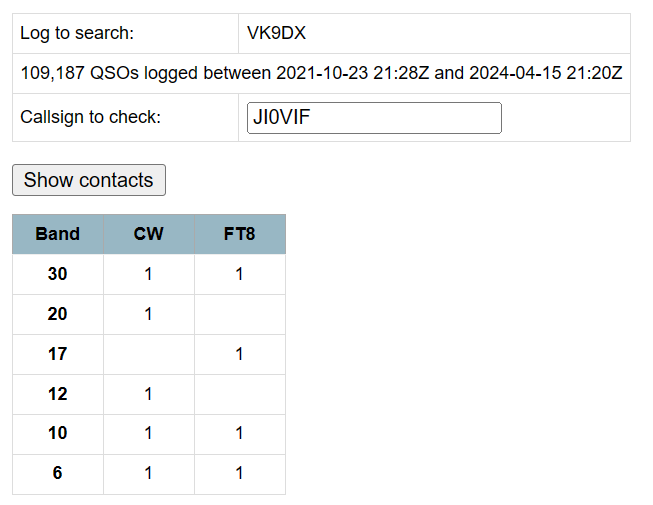Select the CW count for 6 band
The height and width of the screenshot is (505, 653).
click(148, 474)
